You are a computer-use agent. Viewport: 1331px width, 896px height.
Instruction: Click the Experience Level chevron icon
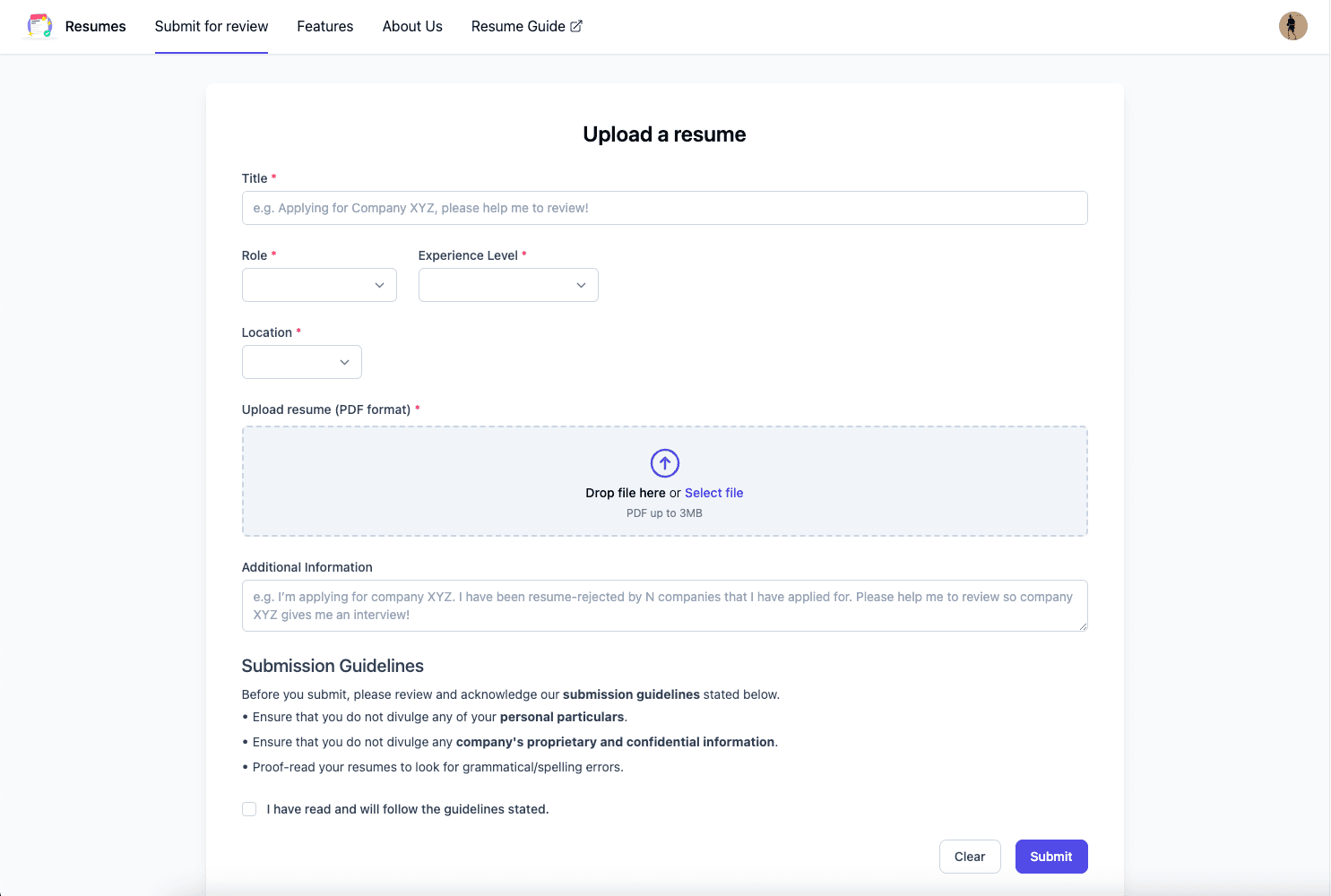(581, 285)
